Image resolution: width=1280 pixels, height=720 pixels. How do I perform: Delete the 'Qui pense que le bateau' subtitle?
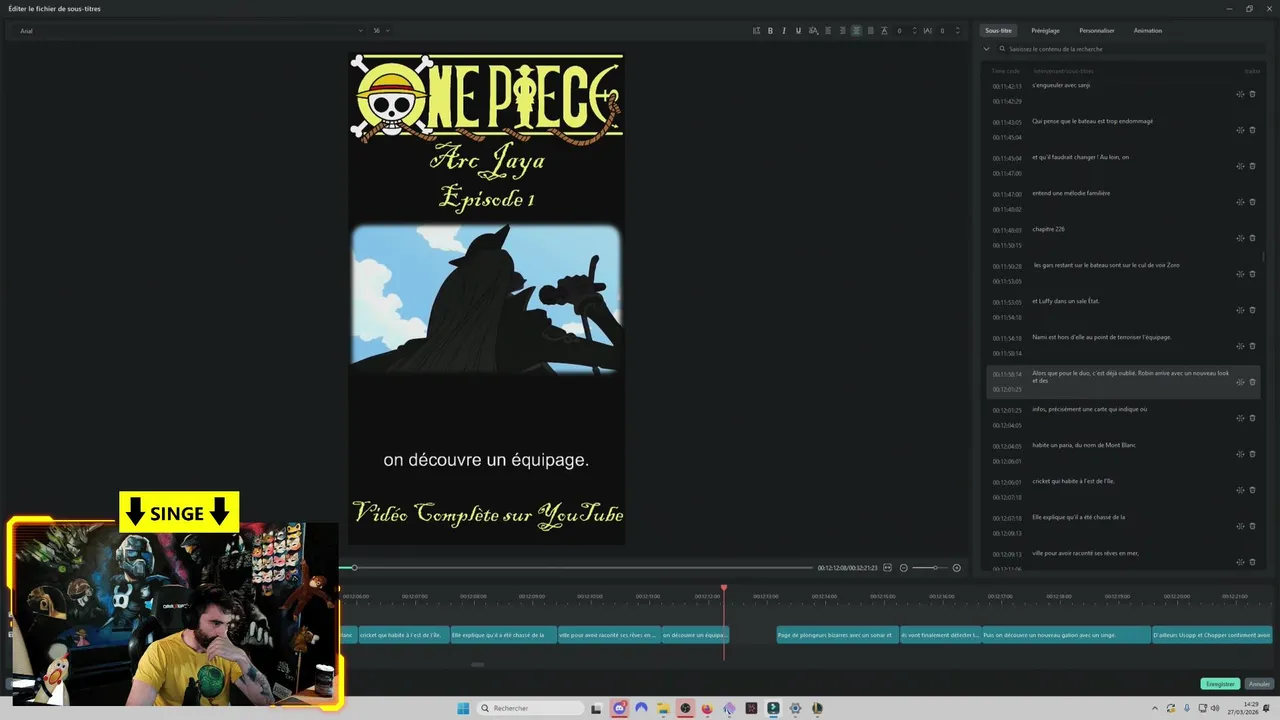(x=1252, y=130)
